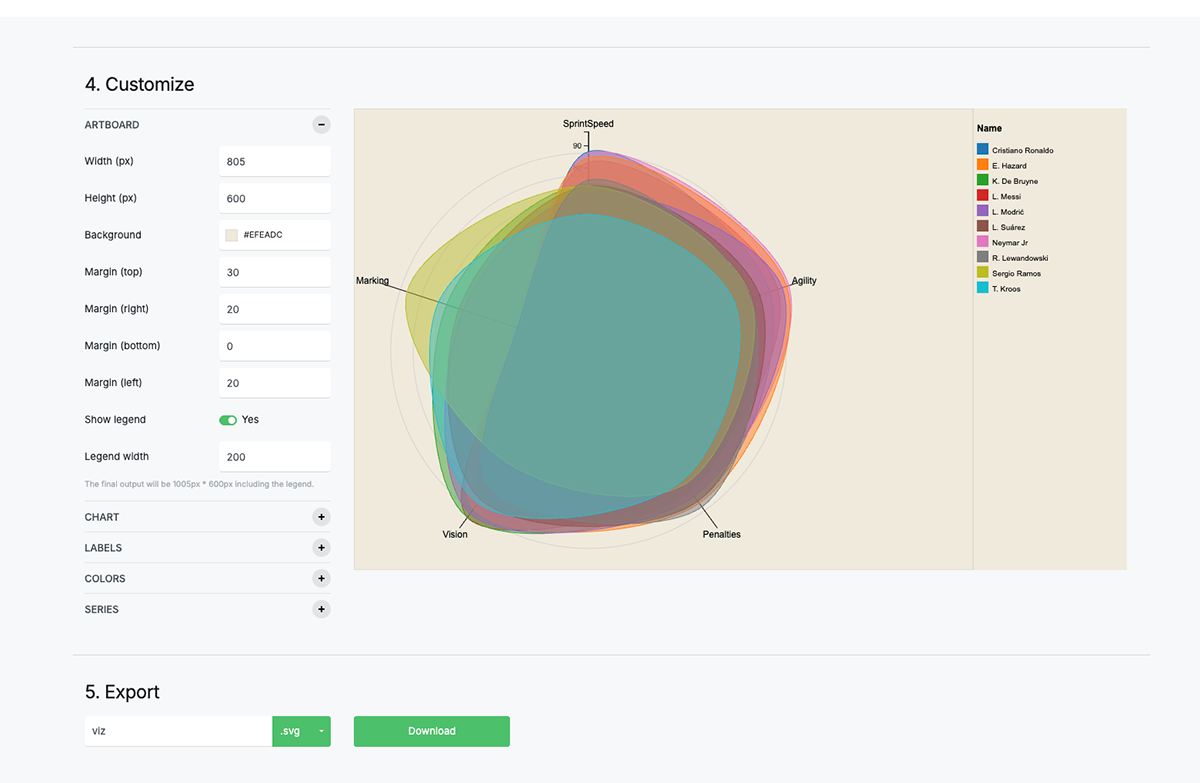This screenshot has width=1200, height=783.
Task: Expand the SERIES section
Action: (321, 609)
